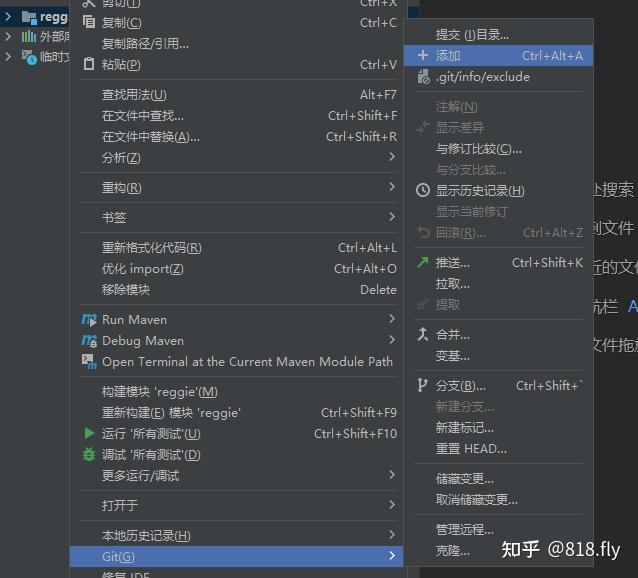638x578 pixels.
Task: Click the Debug Maven icon
Action: [x=89, y=340]
